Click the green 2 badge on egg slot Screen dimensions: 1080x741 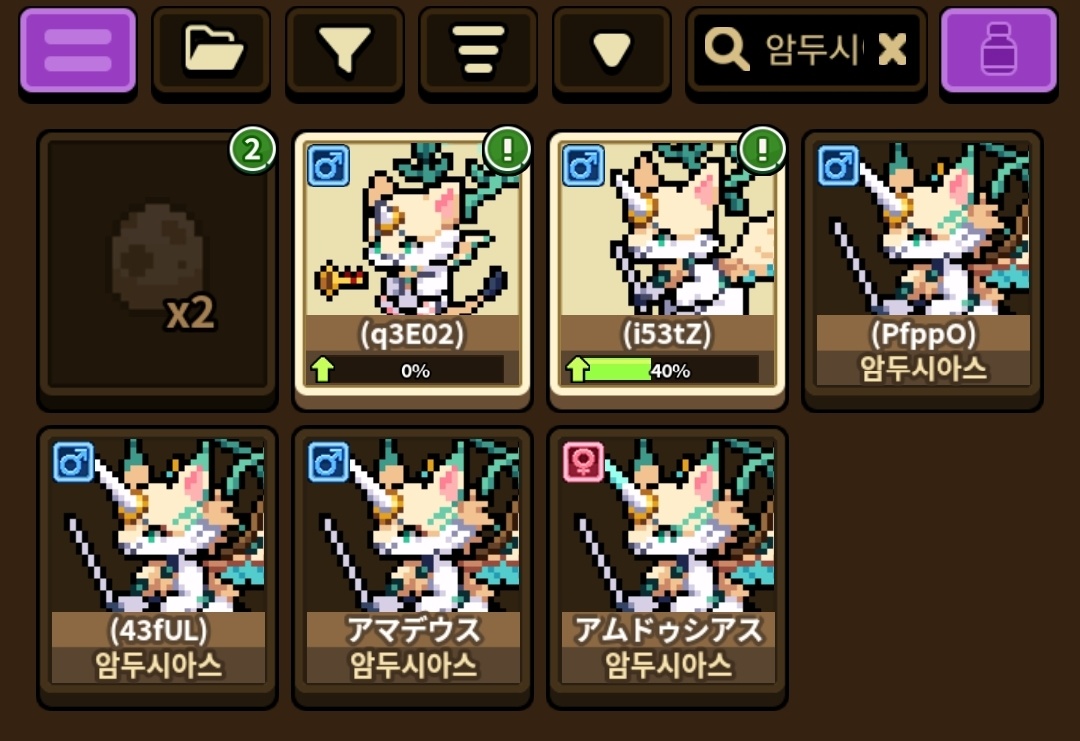pos(252,149)
